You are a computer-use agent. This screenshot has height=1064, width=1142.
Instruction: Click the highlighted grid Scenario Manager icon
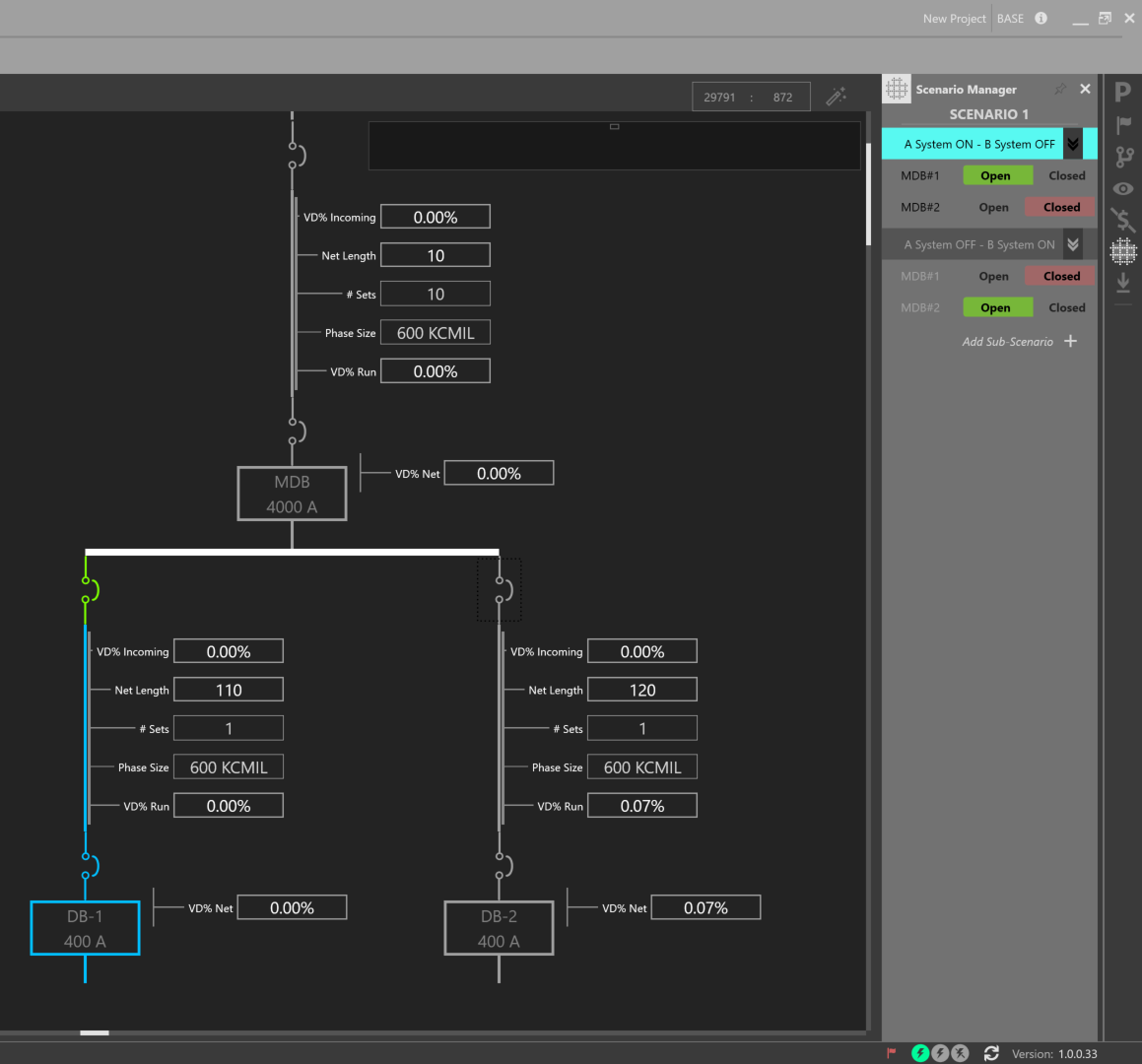click(1122, 252)
